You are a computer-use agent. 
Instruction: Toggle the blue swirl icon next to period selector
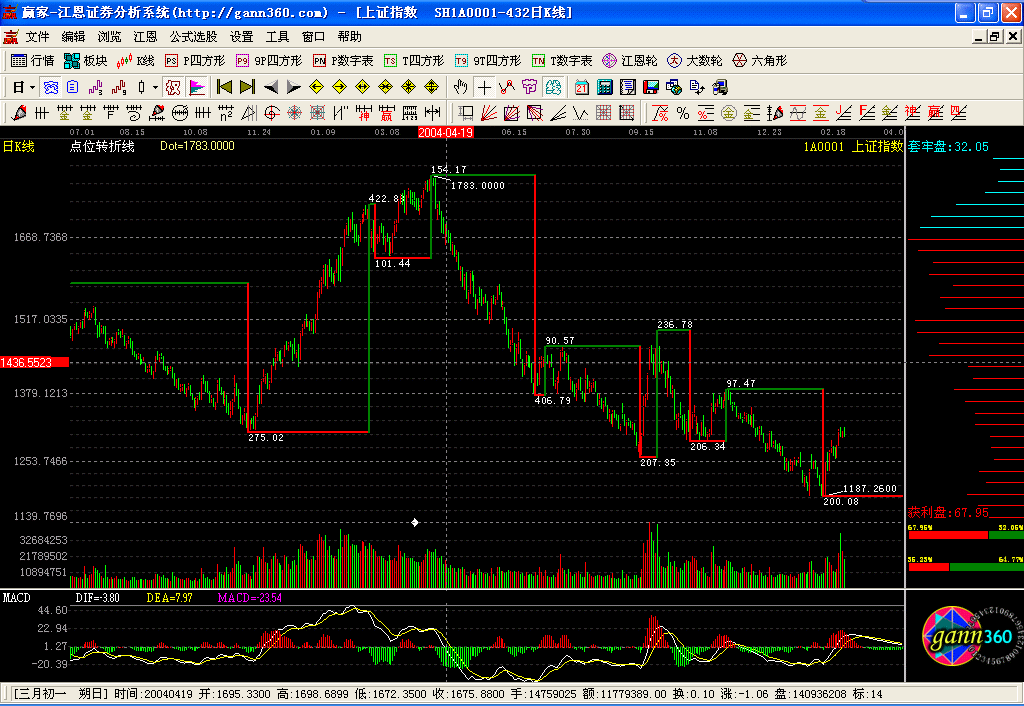click(x=50, y=87)
